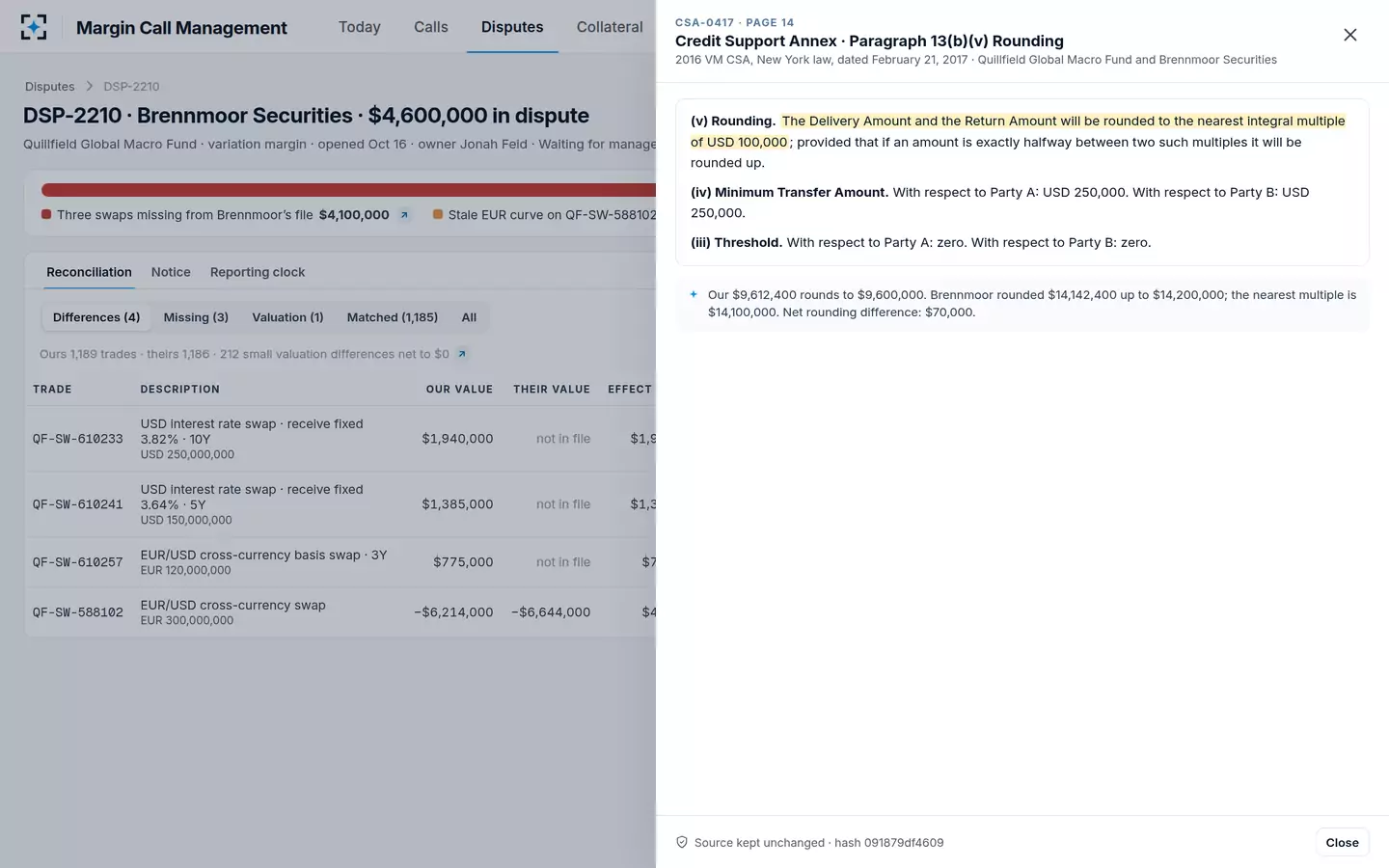Click the OUR VALUE column header

click(459, 390)
